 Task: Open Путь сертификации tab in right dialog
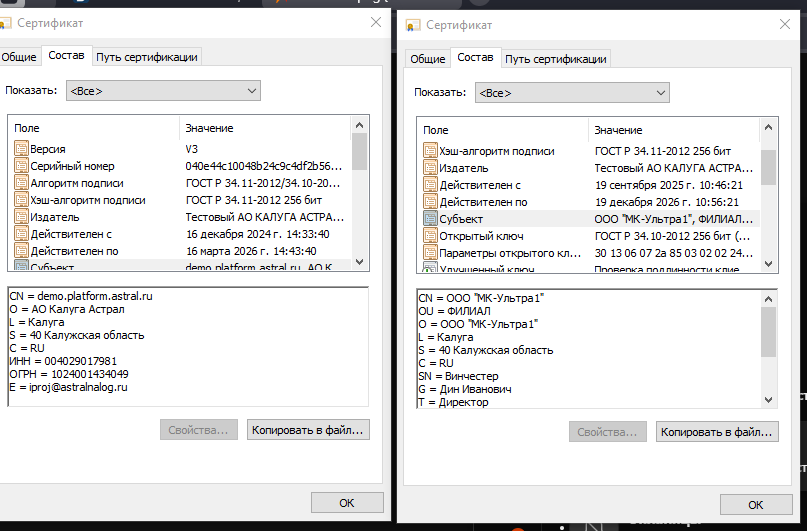(555, 59)
